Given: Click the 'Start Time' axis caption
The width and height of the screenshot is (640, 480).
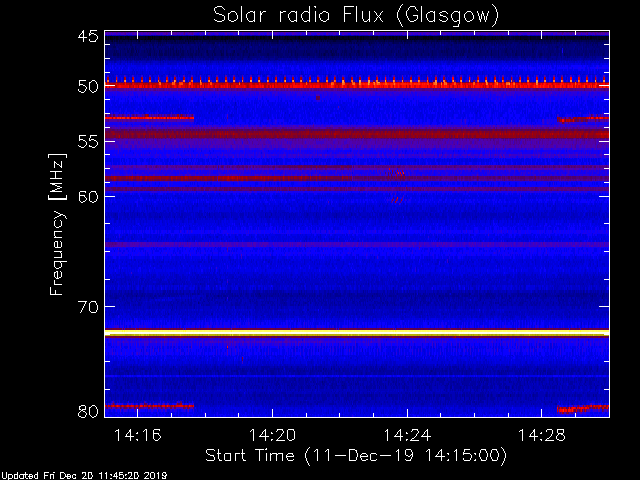Looking at the screenshot, I should point(249,455).
